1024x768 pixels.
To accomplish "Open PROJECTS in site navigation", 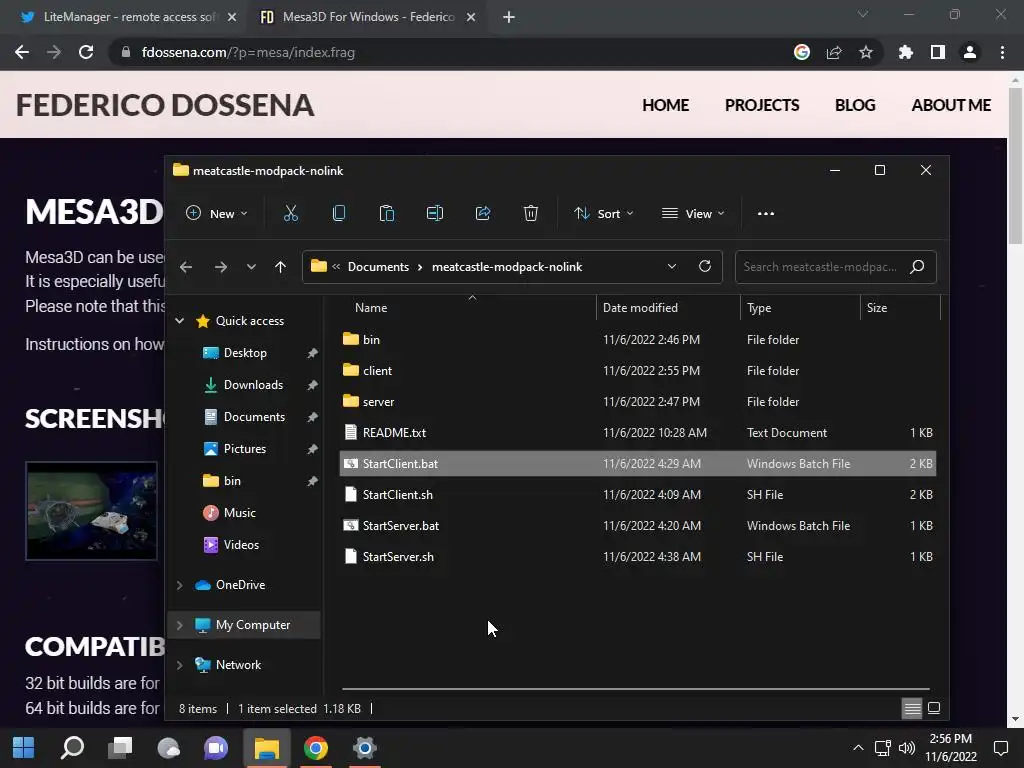I will click(762, 105).
